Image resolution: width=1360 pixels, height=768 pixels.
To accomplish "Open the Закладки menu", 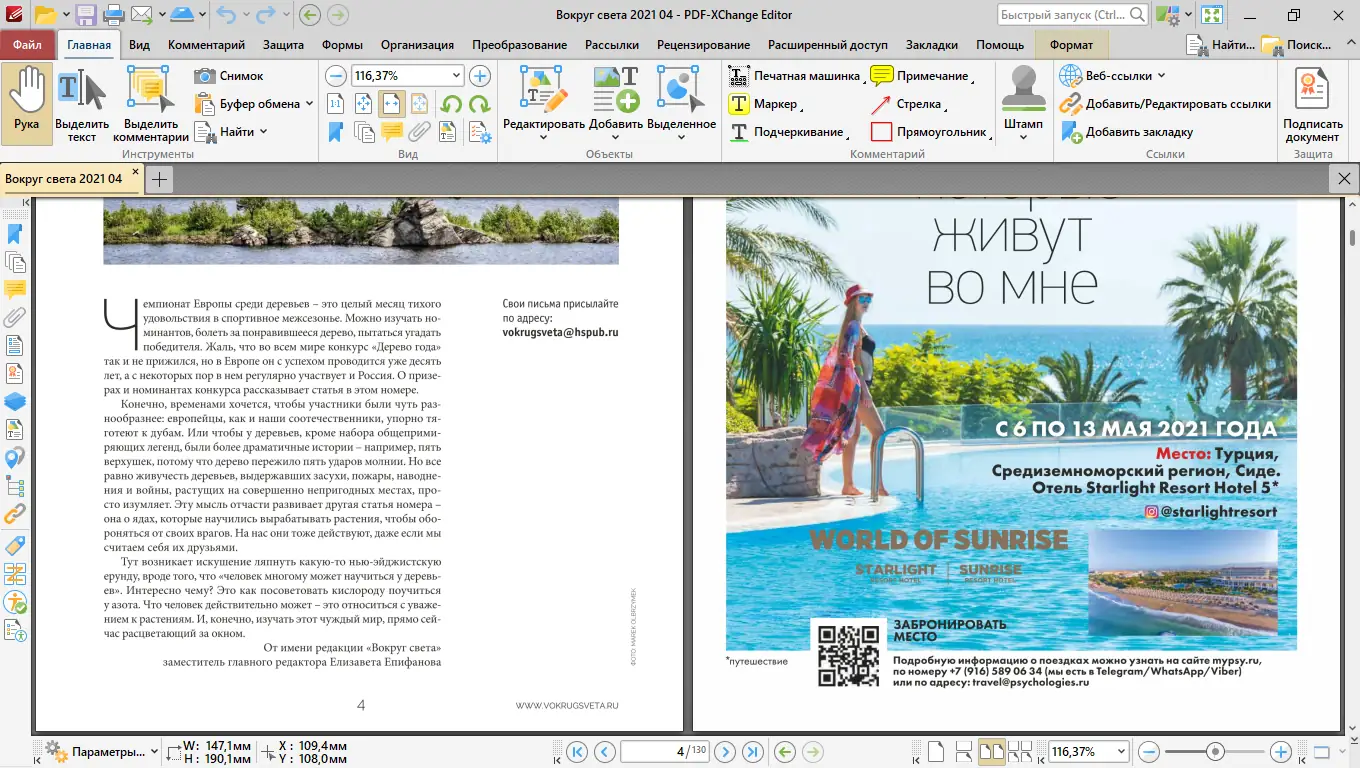I will click(x=931, y=44).
